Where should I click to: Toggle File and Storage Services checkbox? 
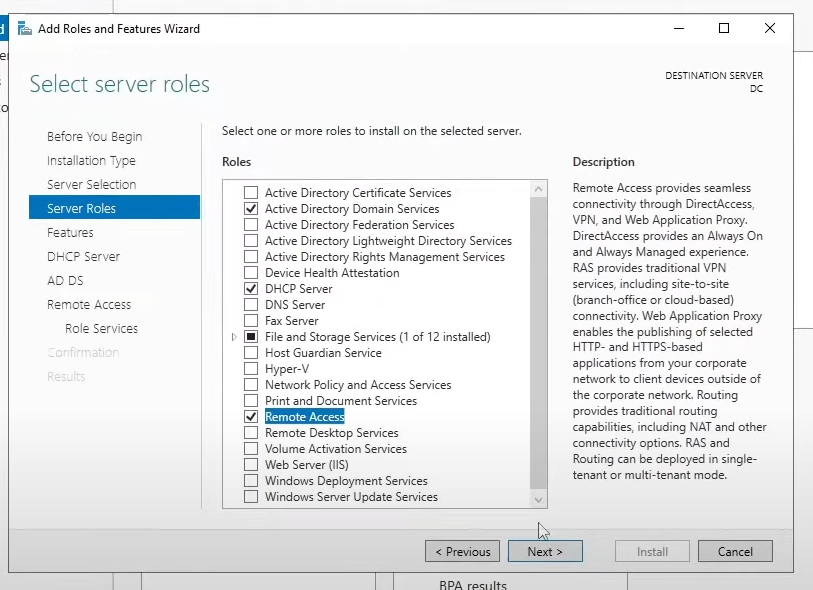[x=251, y=337]
